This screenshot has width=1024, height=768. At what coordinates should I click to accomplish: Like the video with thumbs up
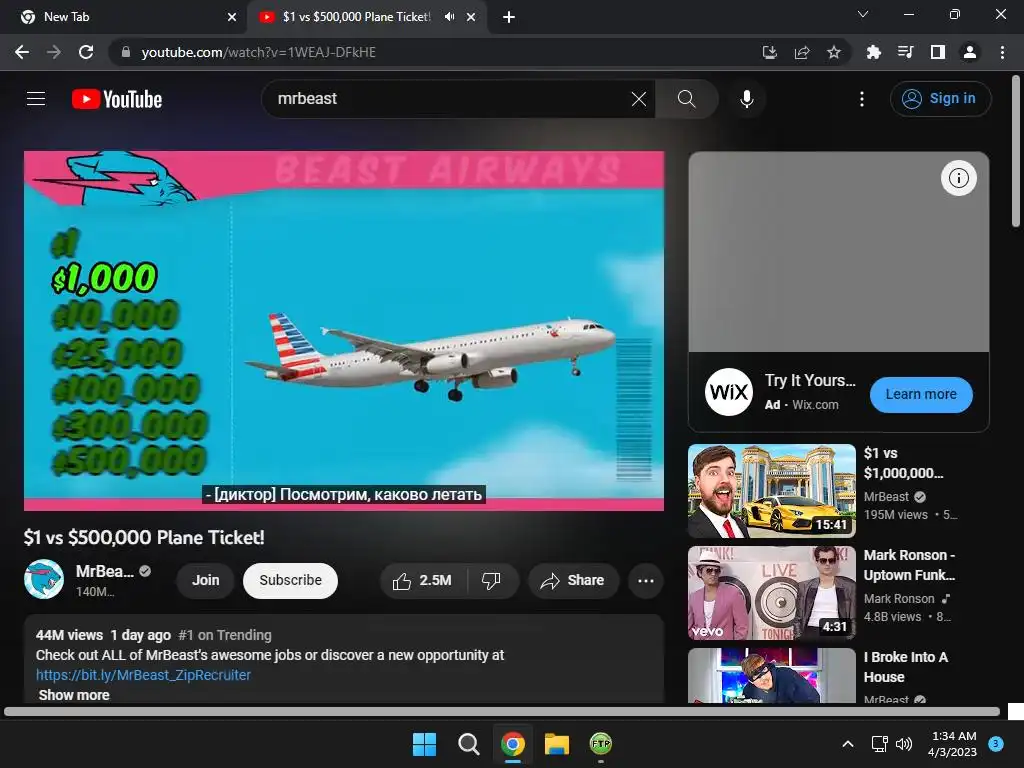[423, 580]
